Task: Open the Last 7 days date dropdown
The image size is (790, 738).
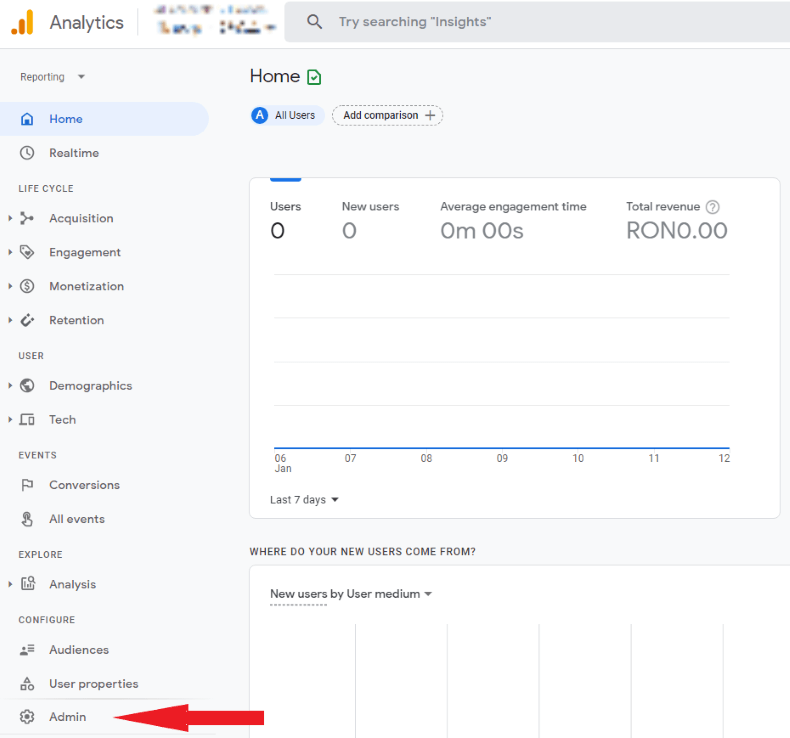Action: point(305,500)
